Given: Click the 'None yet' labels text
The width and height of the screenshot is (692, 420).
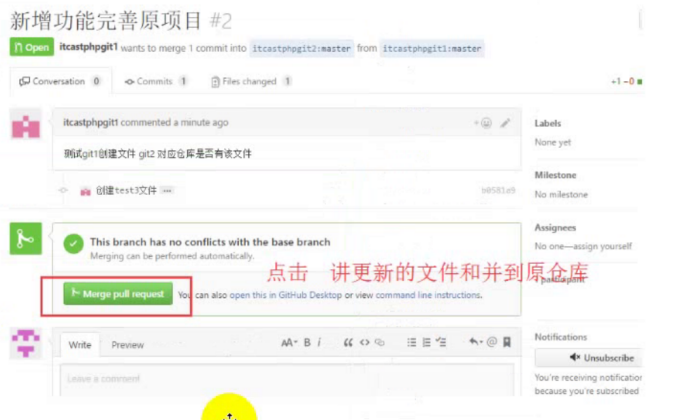Looking at the screenshot, I should point(553,142).
